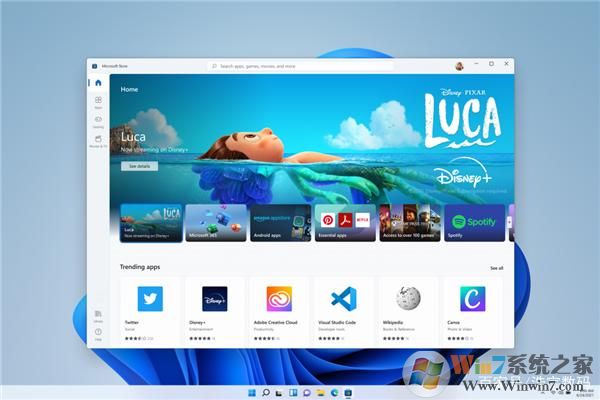The height and width of the screenshot is (400, 600).
Task: Select the Android apps carousel thumbnail
Action: pos(280,223)
